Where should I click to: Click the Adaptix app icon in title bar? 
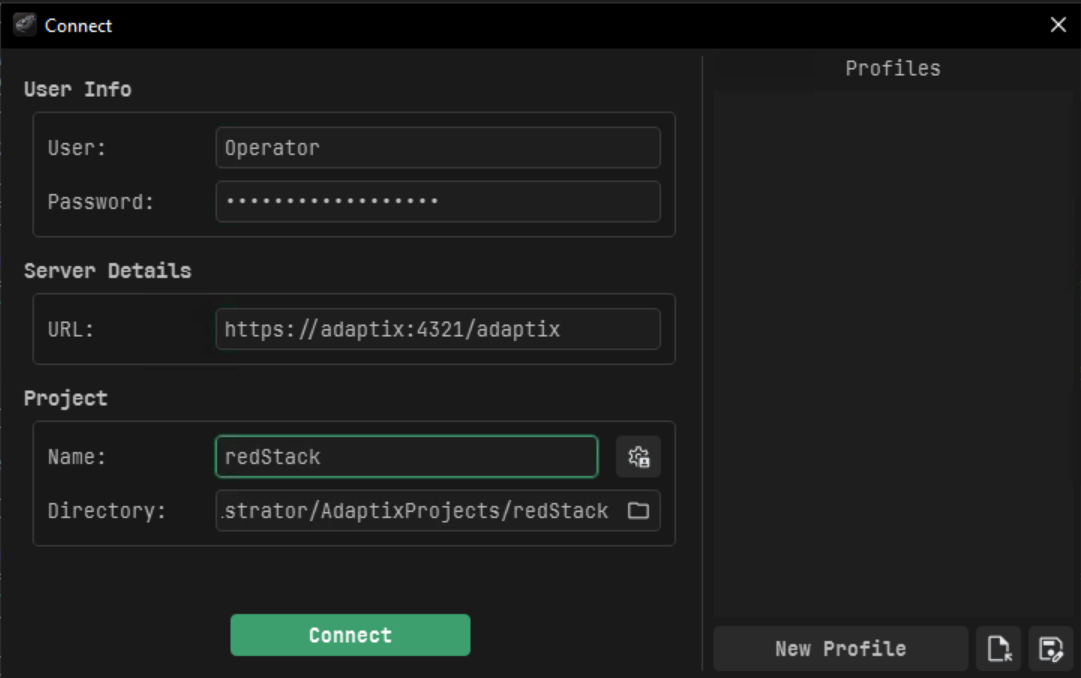tap(25, 25)
